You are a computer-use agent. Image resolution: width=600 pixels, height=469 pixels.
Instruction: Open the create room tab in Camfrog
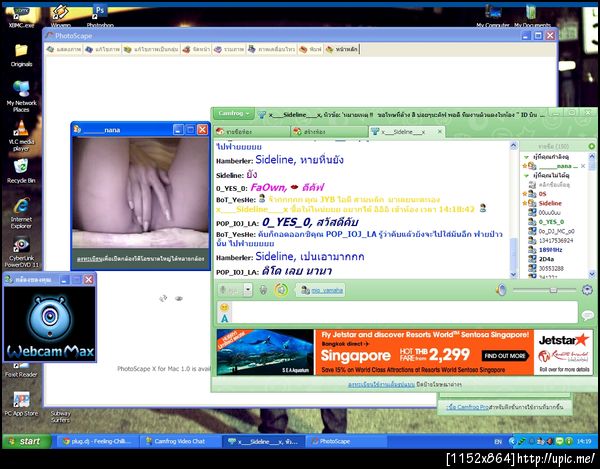pos(329,131)
